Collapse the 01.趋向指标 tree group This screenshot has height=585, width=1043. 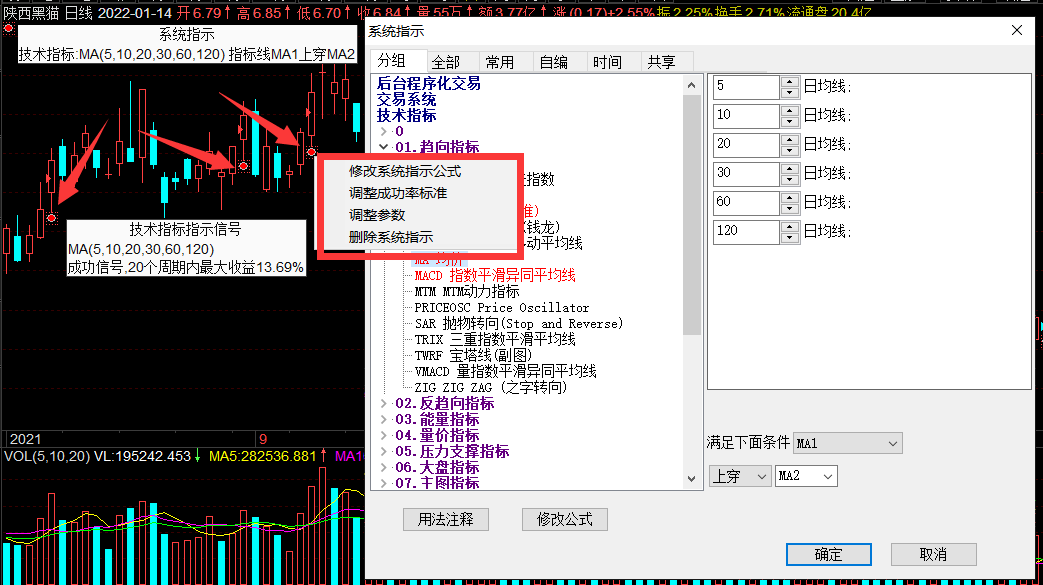tap(384, 146)
